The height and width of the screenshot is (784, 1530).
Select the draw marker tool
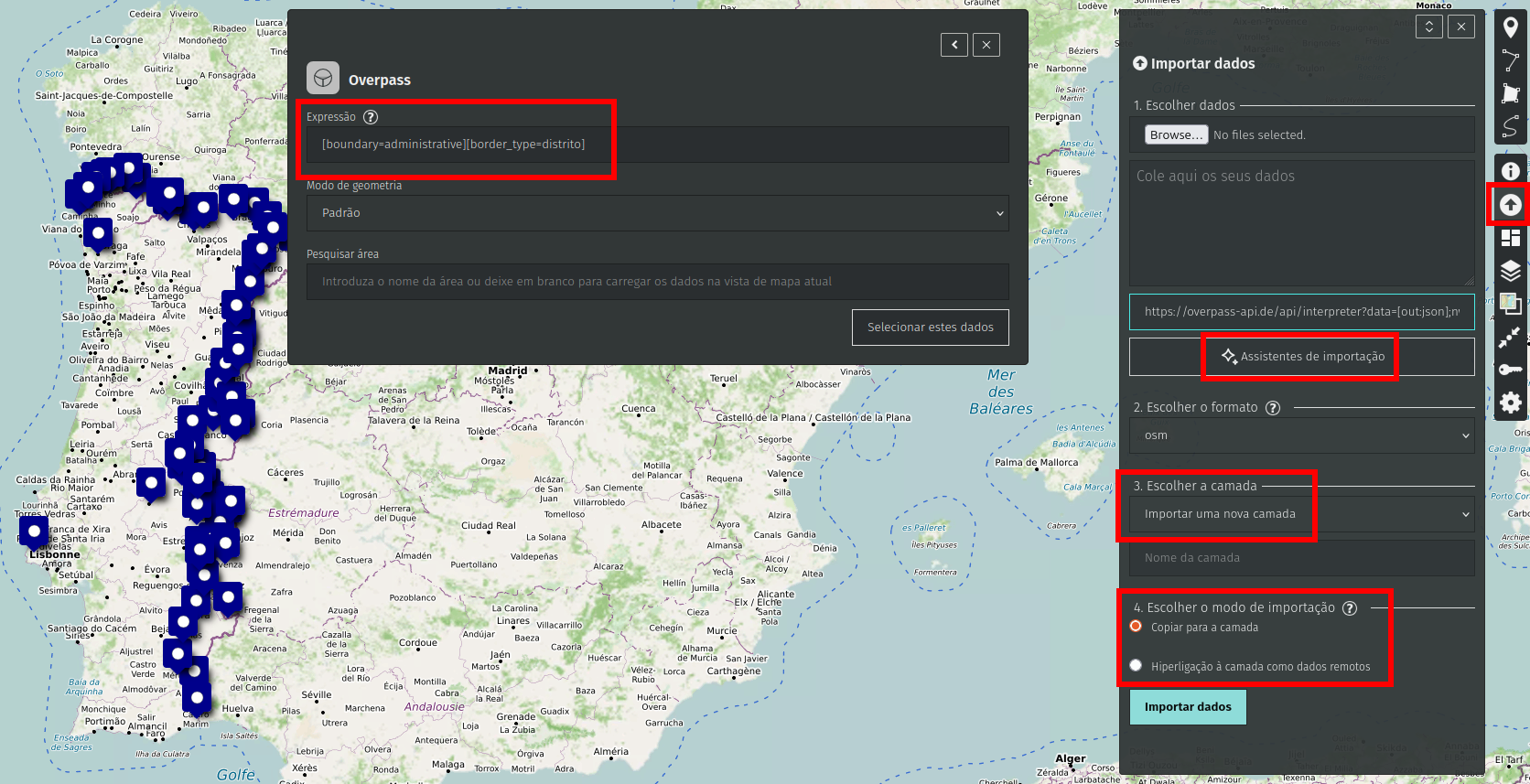click(1510, 28)
